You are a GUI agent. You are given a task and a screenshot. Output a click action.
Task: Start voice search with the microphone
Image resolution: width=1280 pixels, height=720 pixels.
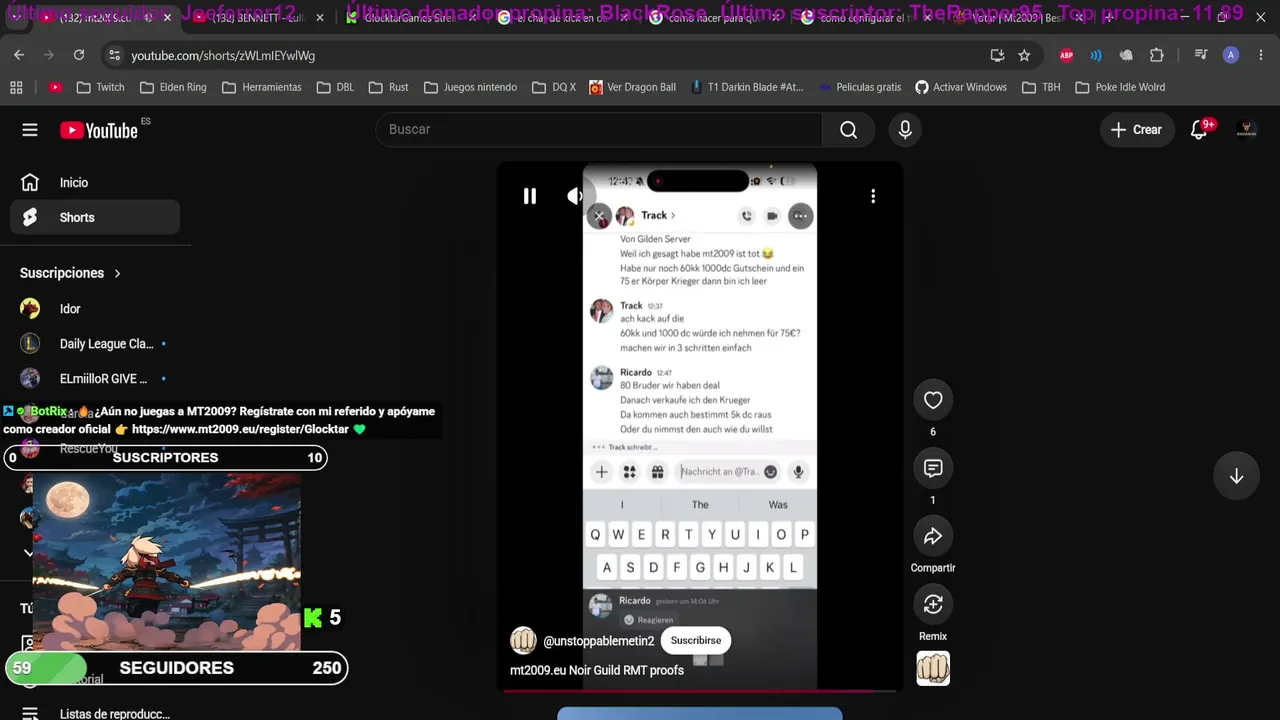click(x=905, y=130)
